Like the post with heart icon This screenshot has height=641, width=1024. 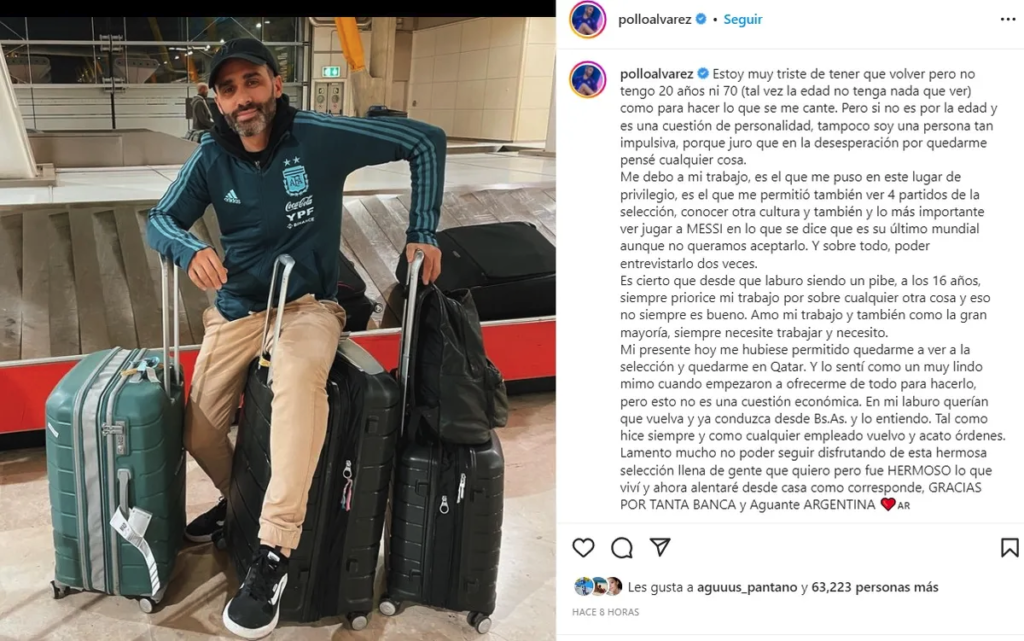tap(583, 547)
